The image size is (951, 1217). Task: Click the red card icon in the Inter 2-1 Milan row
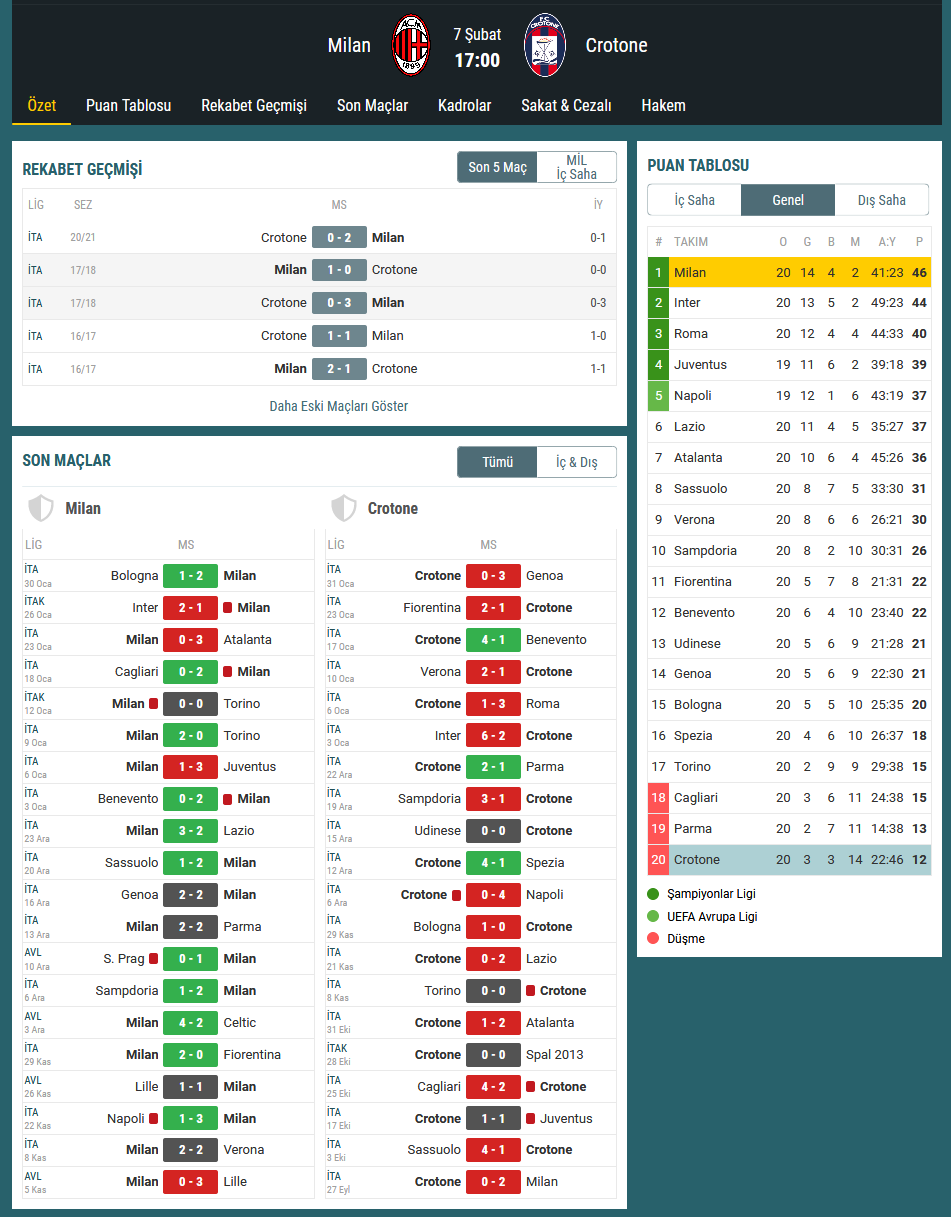click(x=228, y=608)
